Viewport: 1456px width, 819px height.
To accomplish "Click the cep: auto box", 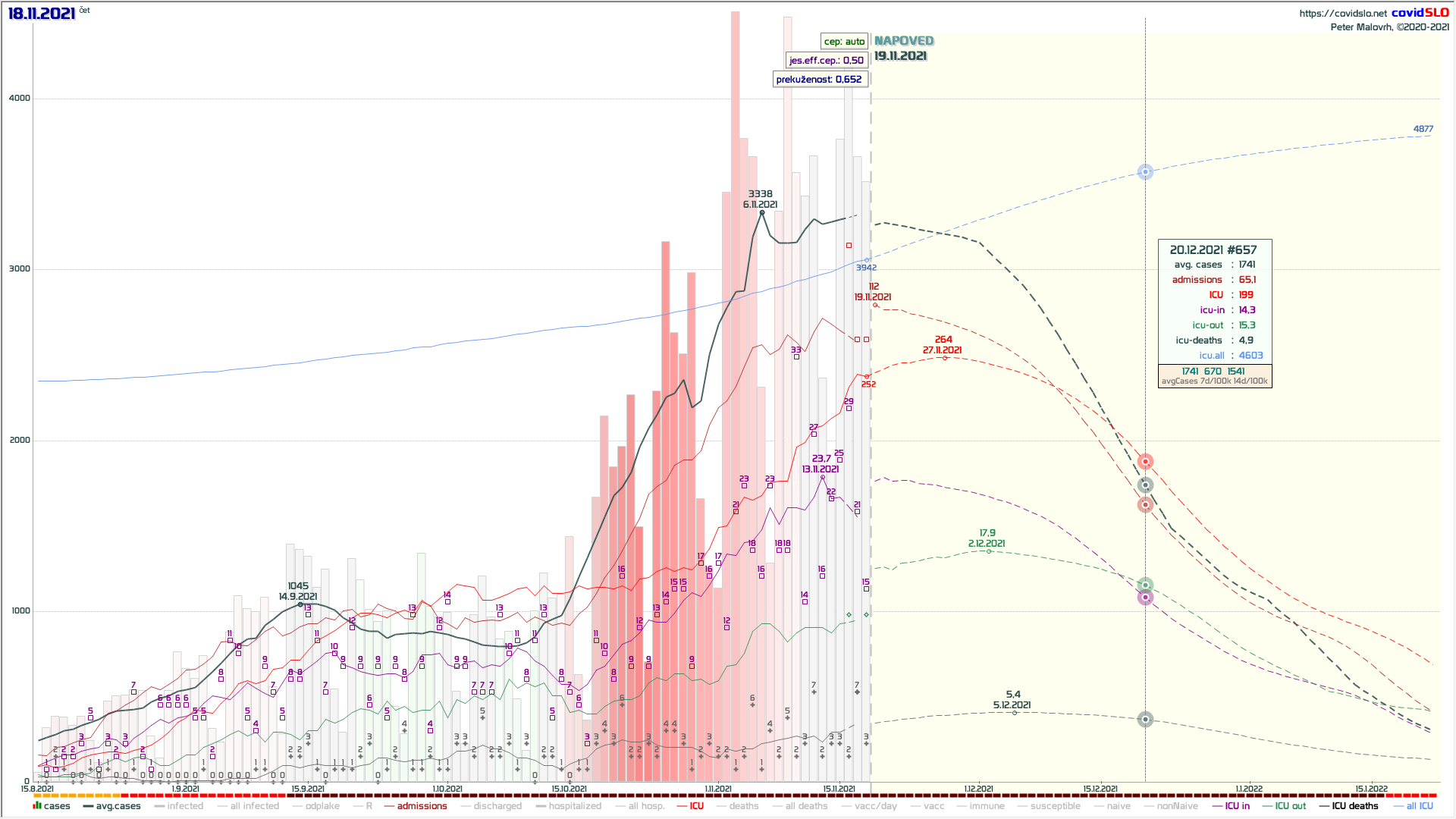I will (x=844, y=42).
